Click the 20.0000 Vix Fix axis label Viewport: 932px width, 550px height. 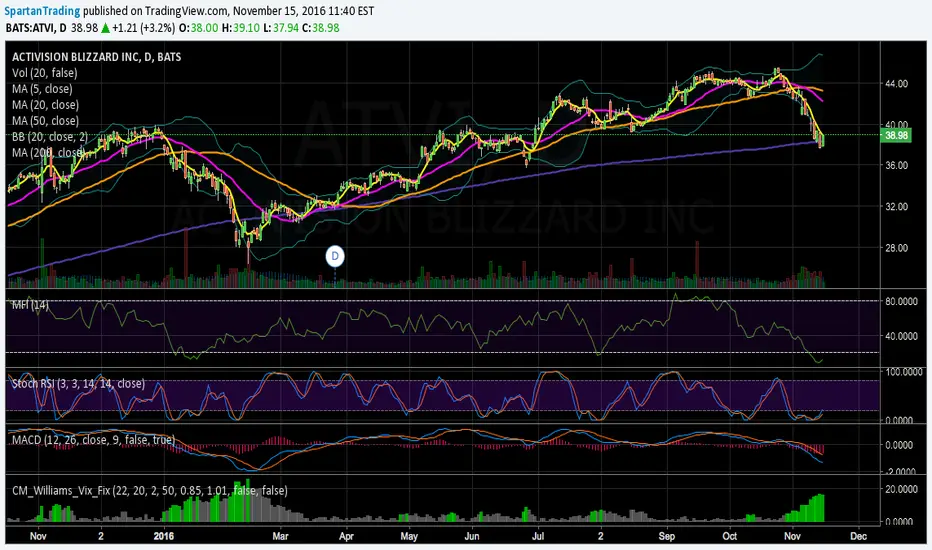point(900,489)
